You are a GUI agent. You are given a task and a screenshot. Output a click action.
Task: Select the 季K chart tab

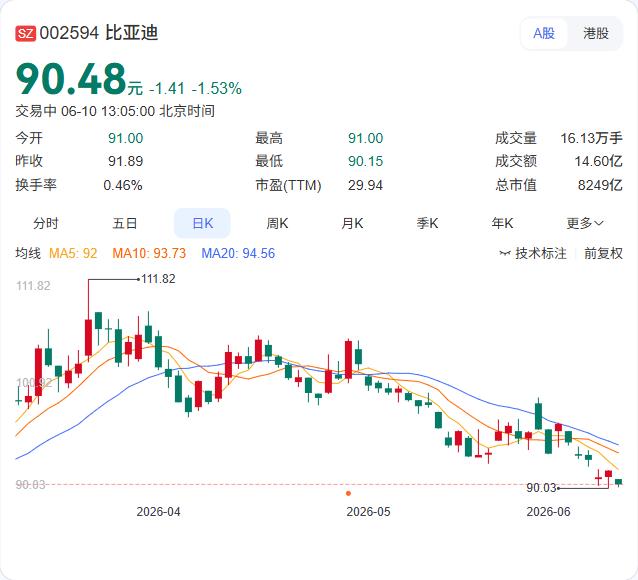(x=427, y=223)
